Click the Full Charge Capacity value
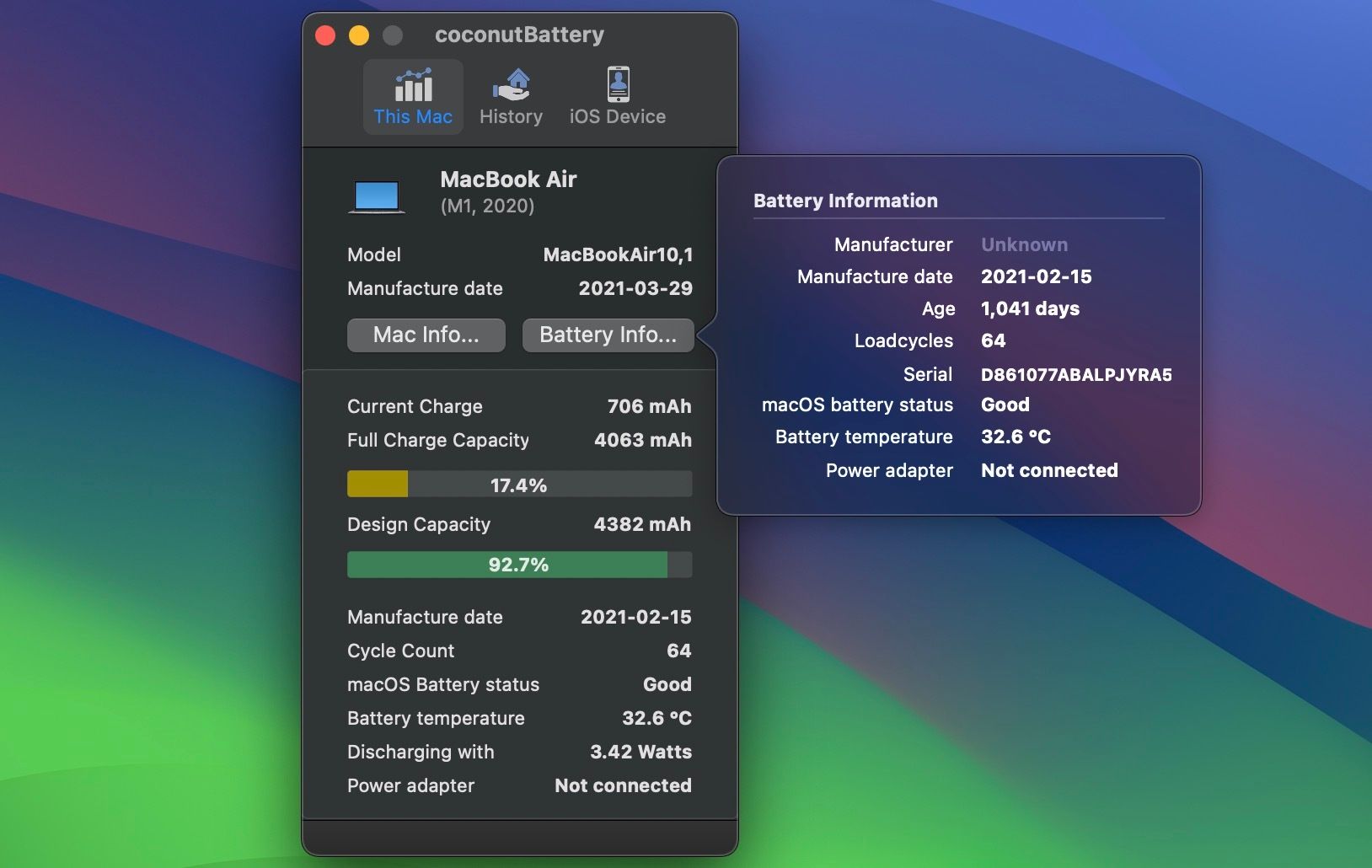Viewport: 1372px width, 868px height. pyautogui.click(x=642, y=440)
